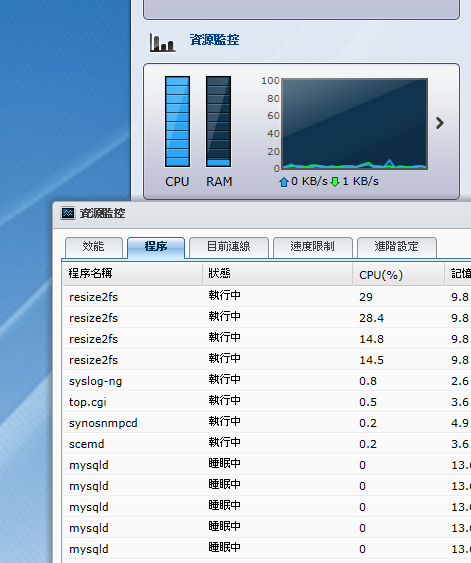Click the right chevron arrow beside the network graph
471x563 pixels.
coord(440,123)
